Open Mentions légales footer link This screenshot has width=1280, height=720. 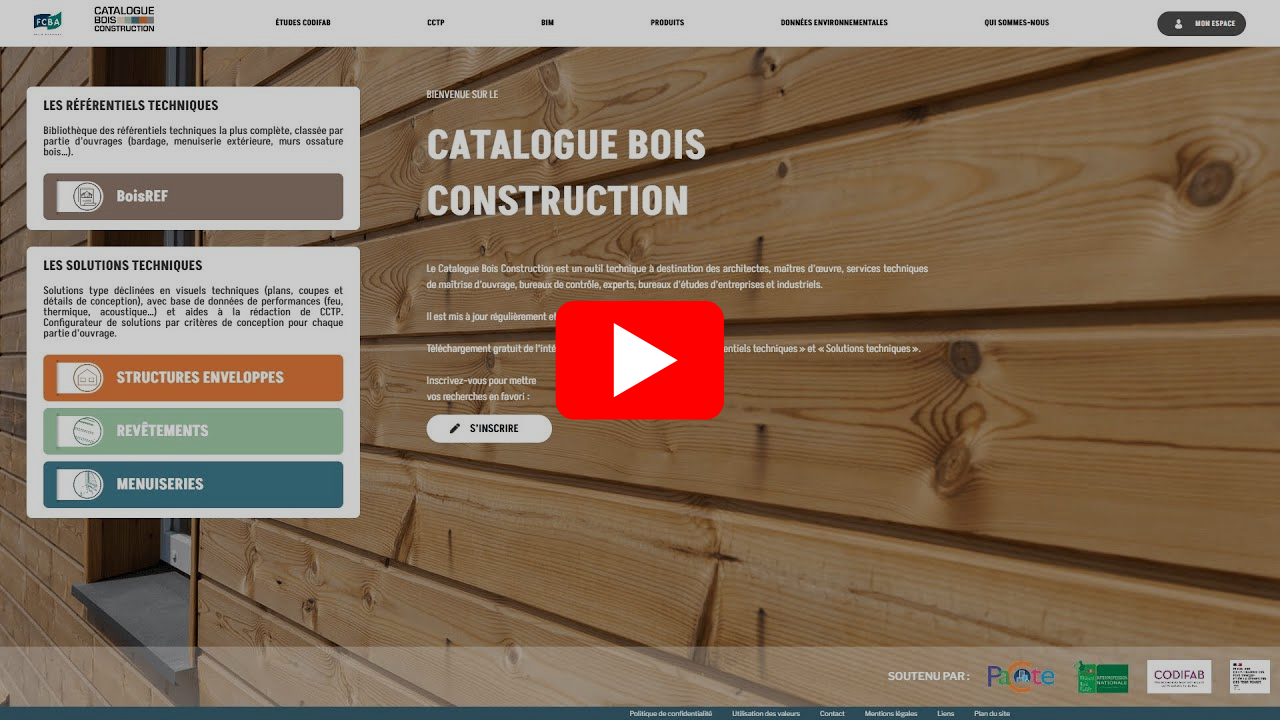pos(891,714)
